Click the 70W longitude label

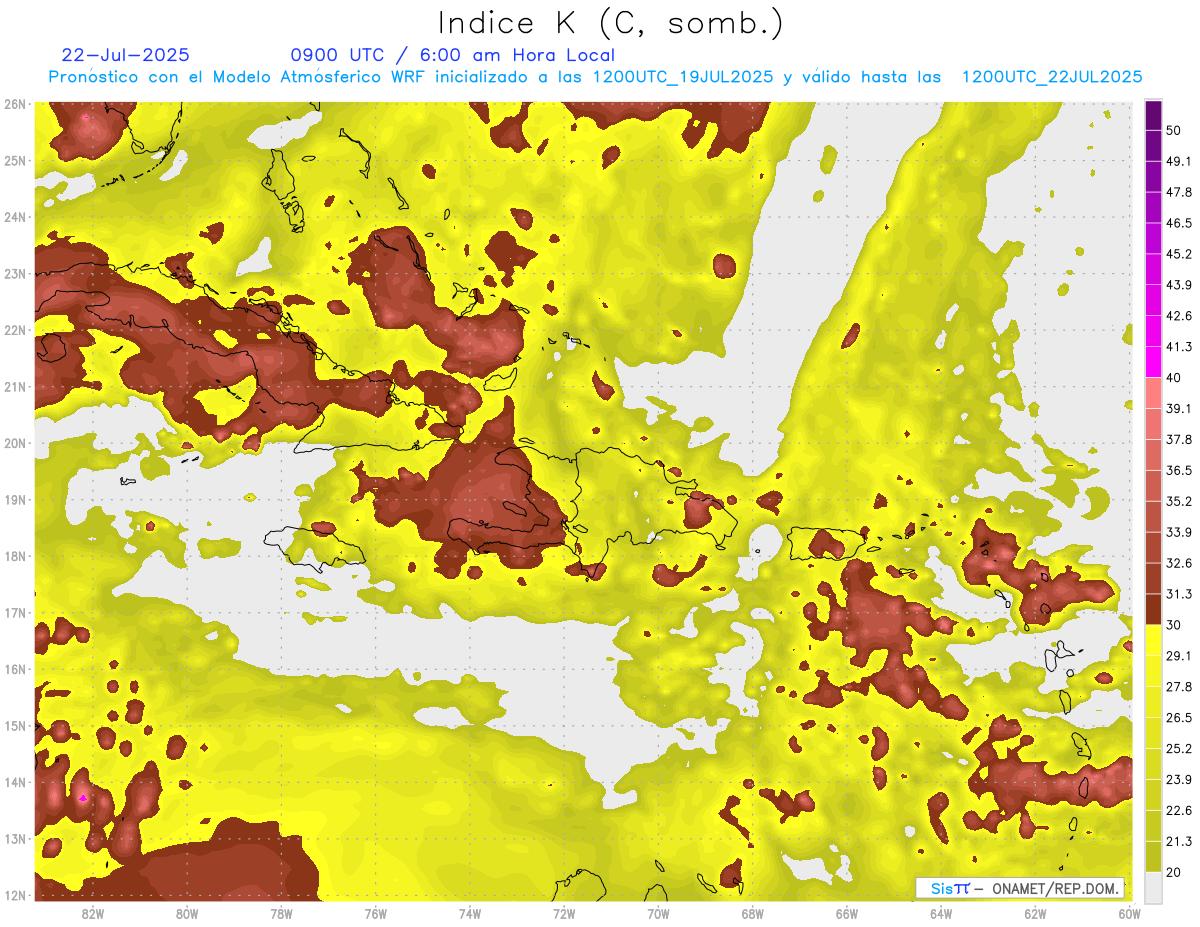[x=658, y=913]
